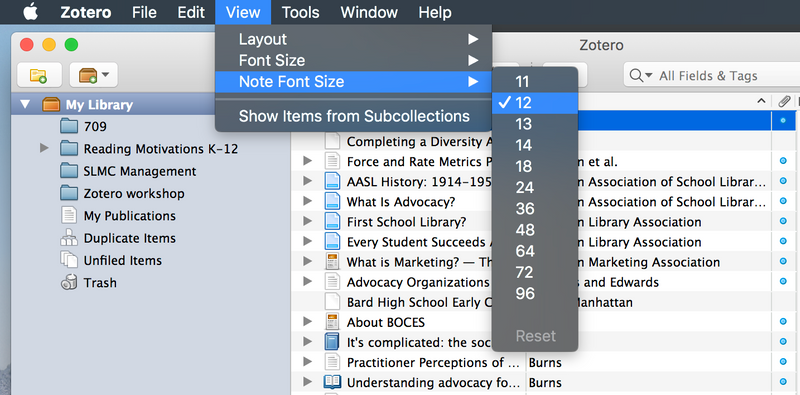Select note font size 14
The height and width of the screenshot is (395, 800).
pos(535,145)
